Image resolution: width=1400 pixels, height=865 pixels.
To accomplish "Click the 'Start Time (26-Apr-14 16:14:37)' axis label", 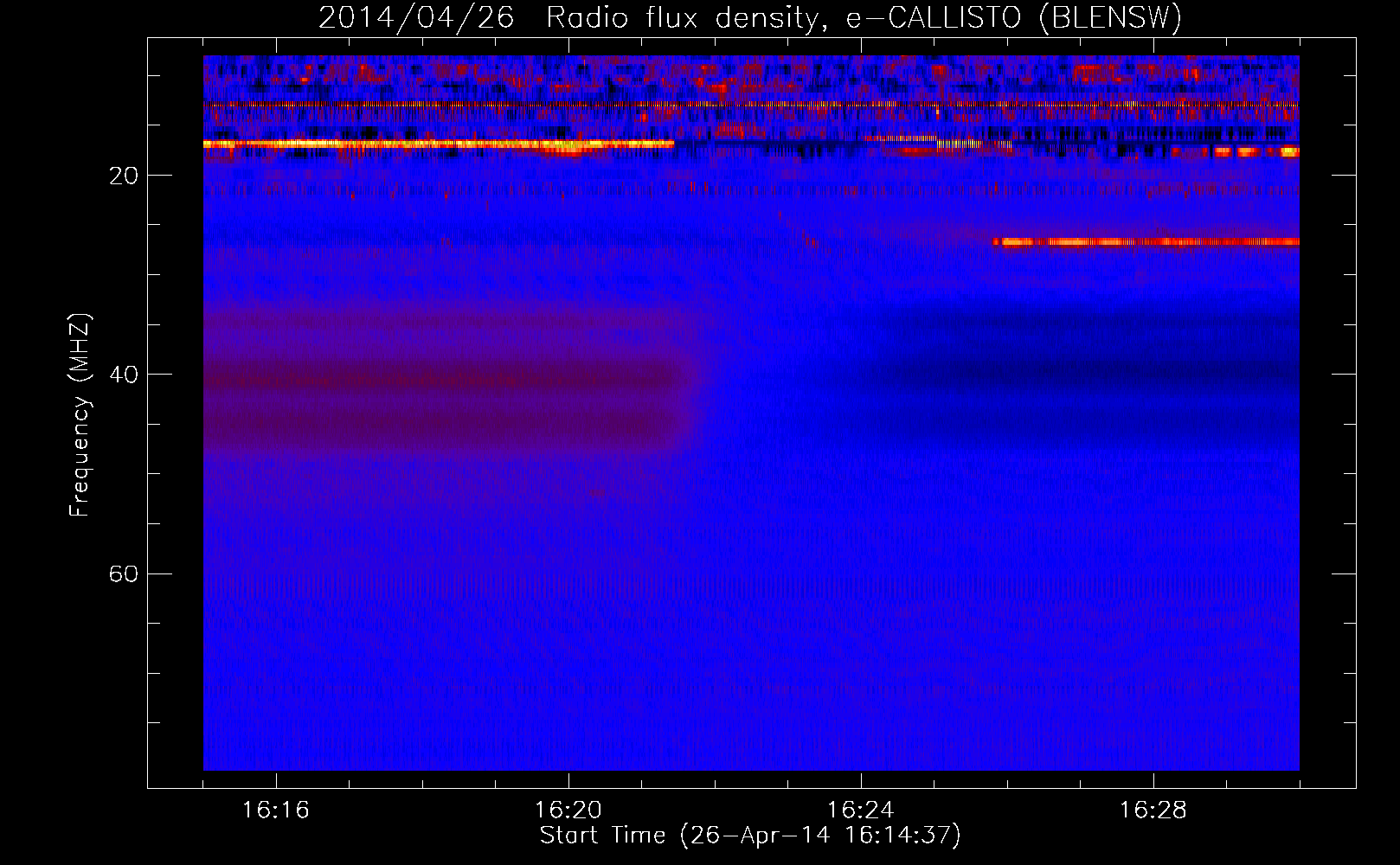I will pos(750,836).
